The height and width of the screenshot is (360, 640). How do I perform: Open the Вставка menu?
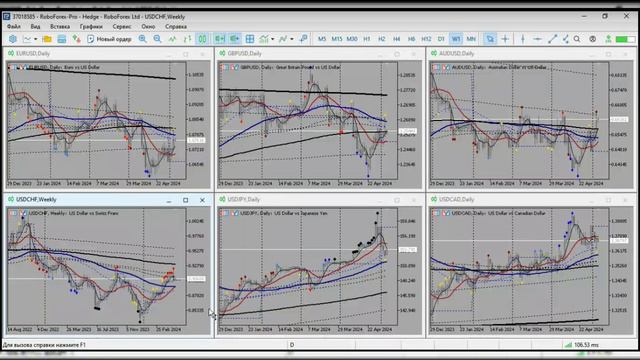click(x=60, y=27)
